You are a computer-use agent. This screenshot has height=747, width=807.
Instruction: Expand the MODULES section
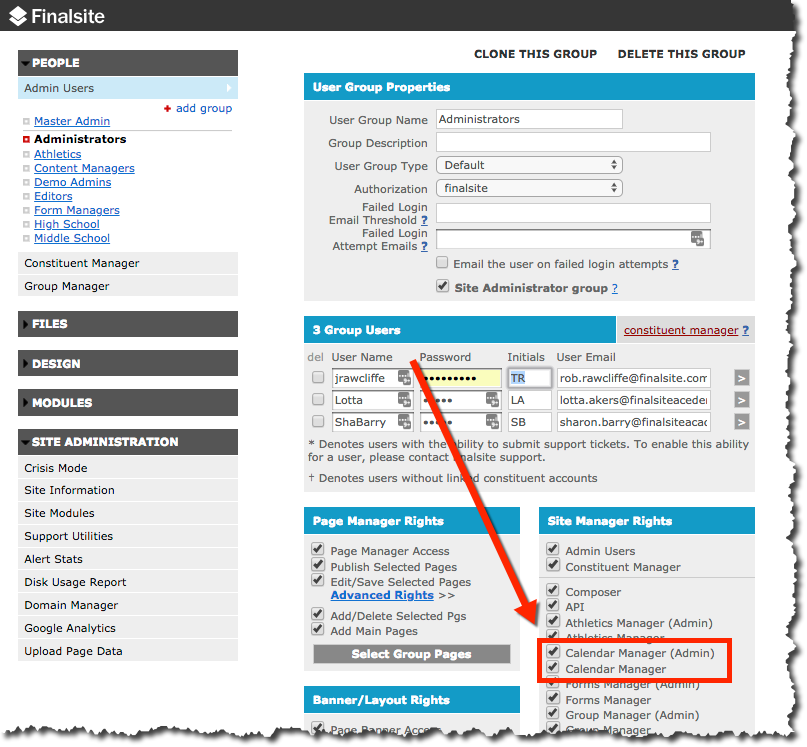click(128, 403)
